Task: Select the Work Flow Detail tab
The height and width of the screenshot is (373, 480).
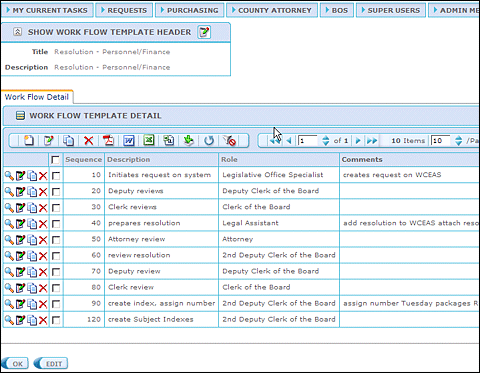Action: click(x=37, y=97)
